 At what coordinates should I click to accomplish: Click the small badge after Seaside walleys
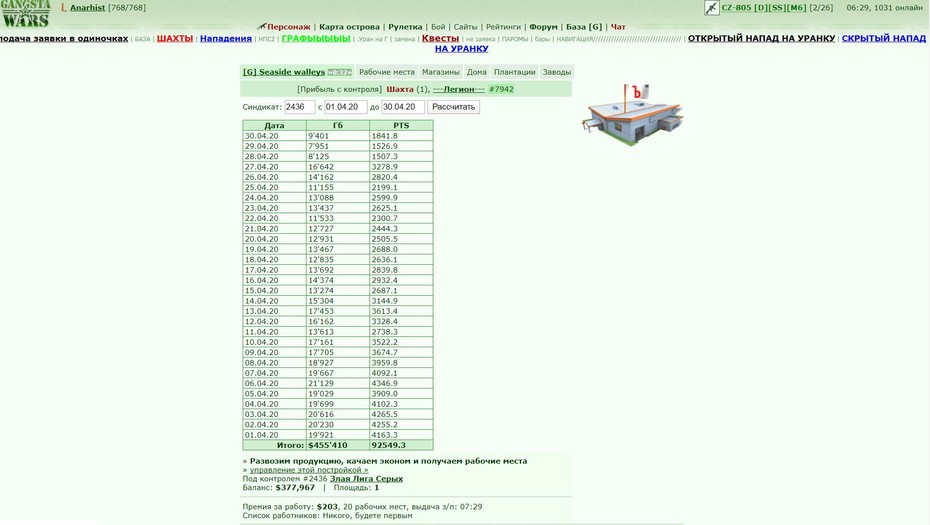pos(339,72)
